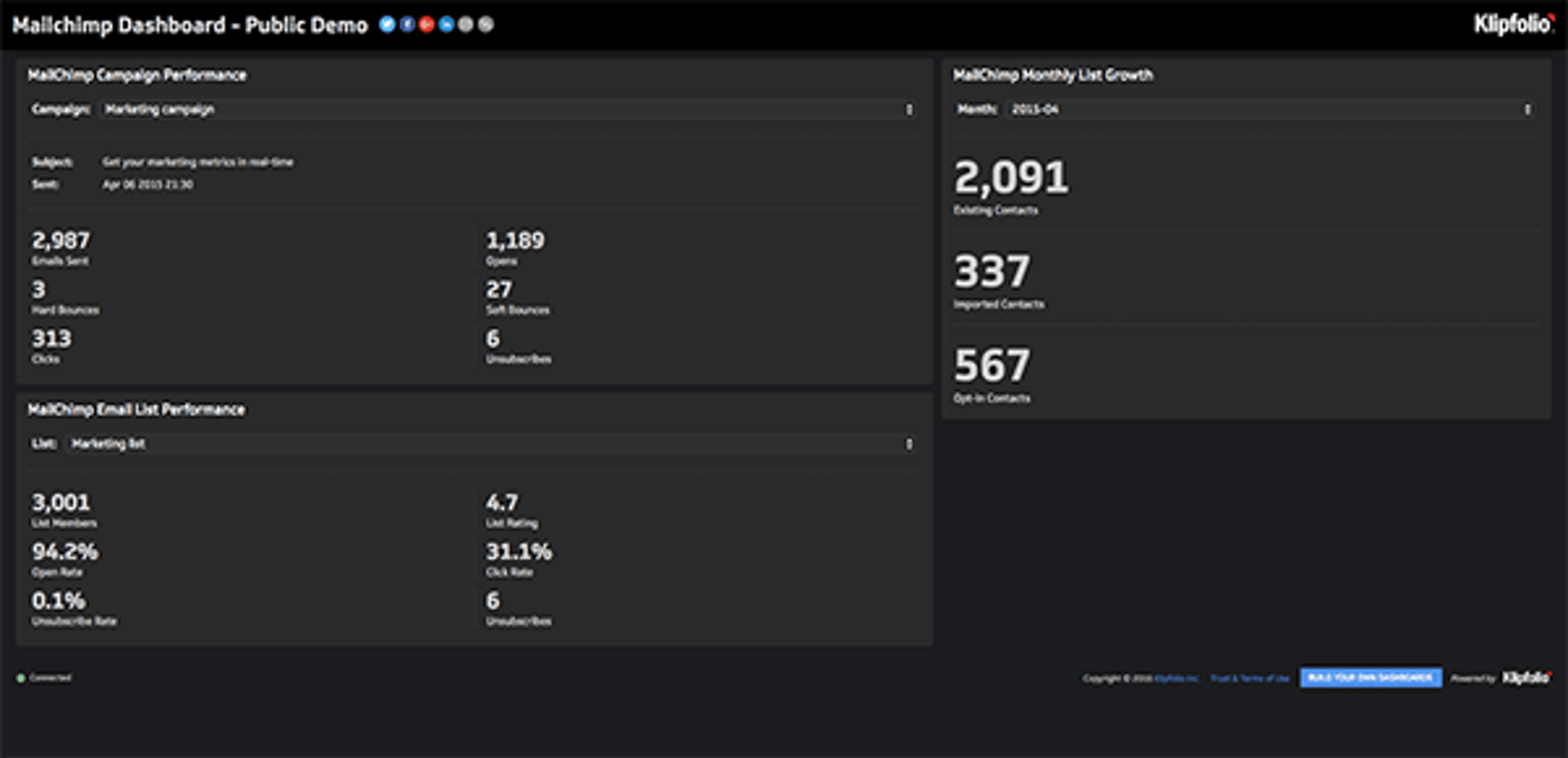Viewport: 1568px width, 758px height.
Task: Click the footer Klipfolio logo
Action: click(1526, 678)
